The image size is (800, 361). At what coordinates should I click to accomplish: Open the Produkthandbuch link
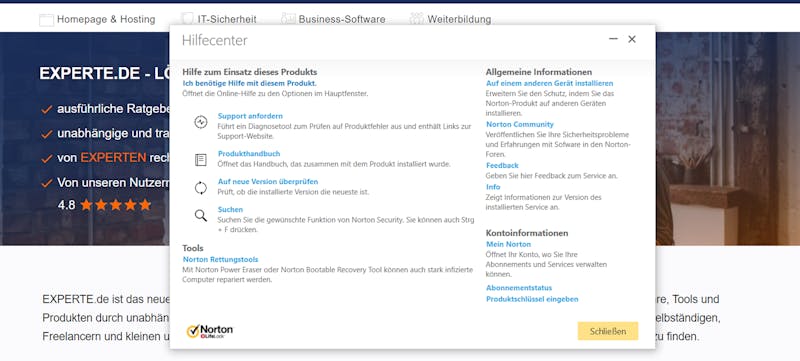point(249,153)
